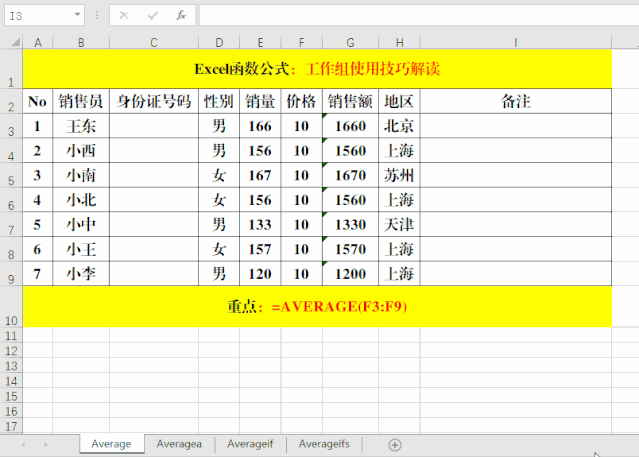The width and height of the screenshot is (639, 457).
Task: Click the formula bar resize dots handle
Action: coord(97,16)
